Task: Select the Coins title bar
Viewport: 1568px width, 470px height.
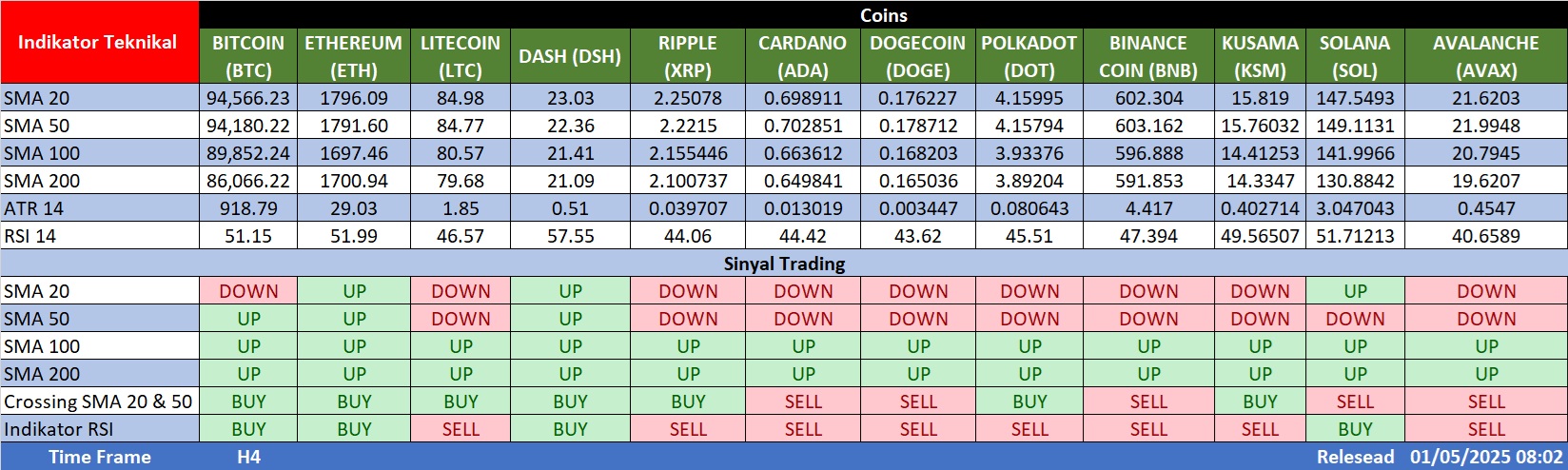Action: 883,15
